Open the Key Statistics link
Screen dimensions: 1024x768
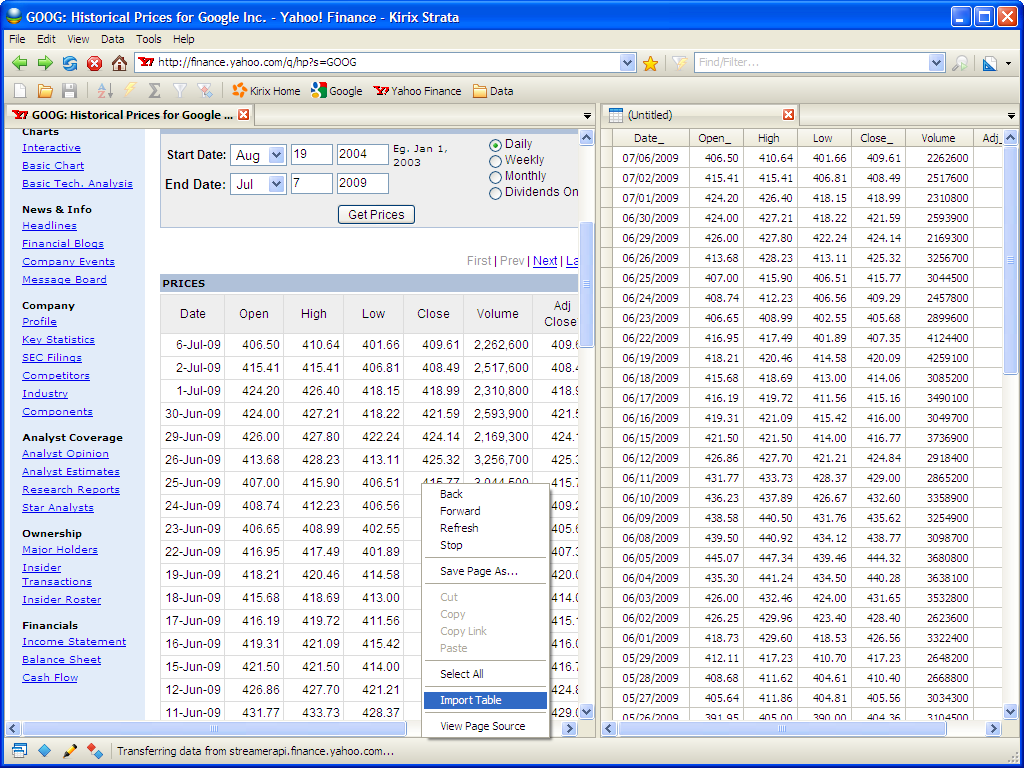pyautogui.click(x=58, y=340)
